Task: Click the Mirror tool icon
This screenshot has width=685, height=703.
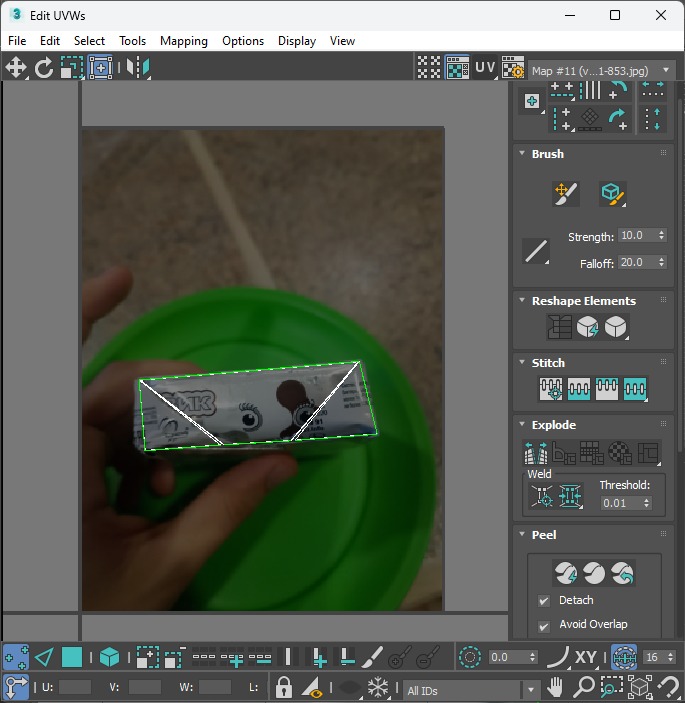Action: tap(138, 68)
